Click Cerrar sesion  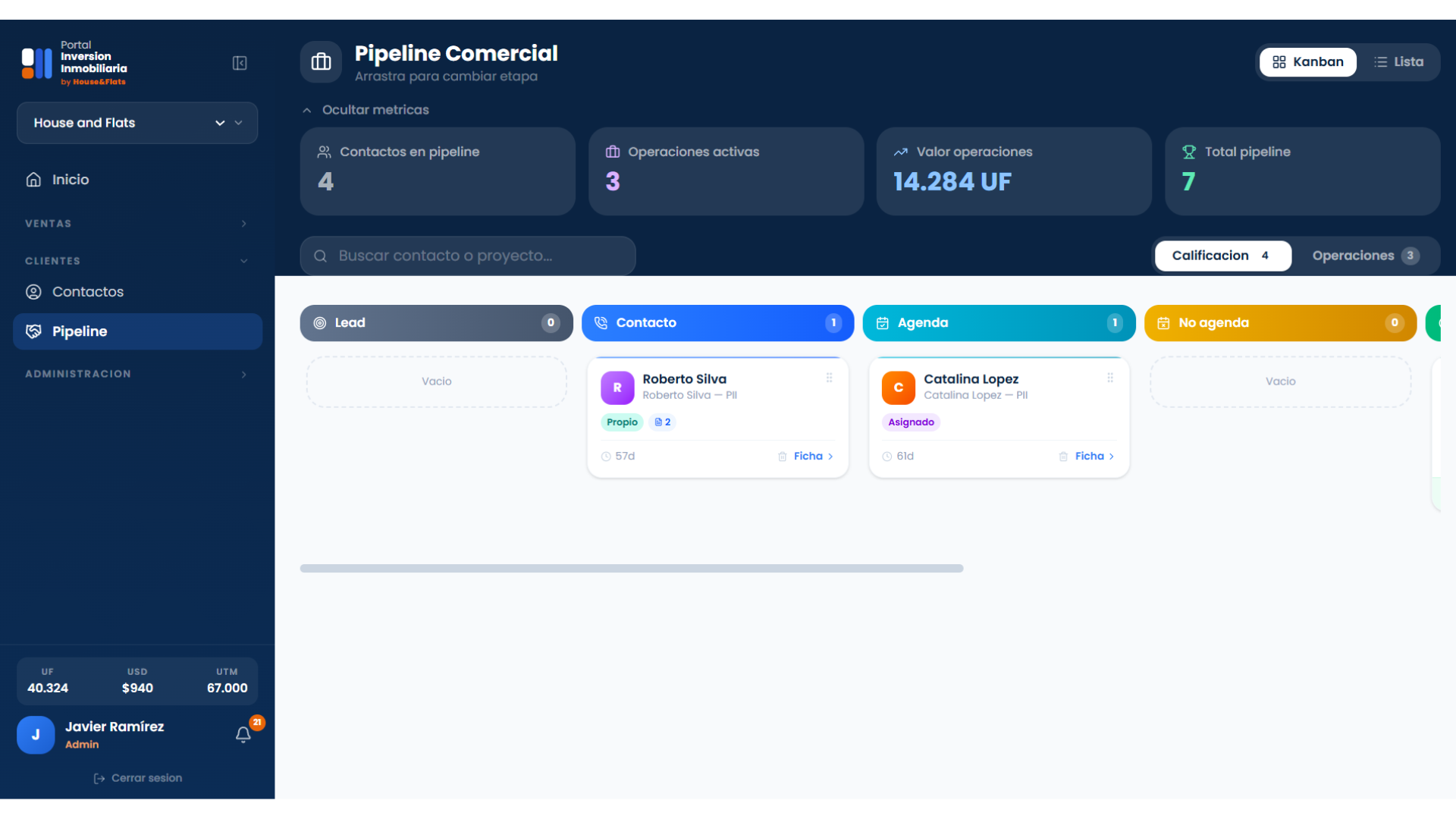tap(137, 778)
